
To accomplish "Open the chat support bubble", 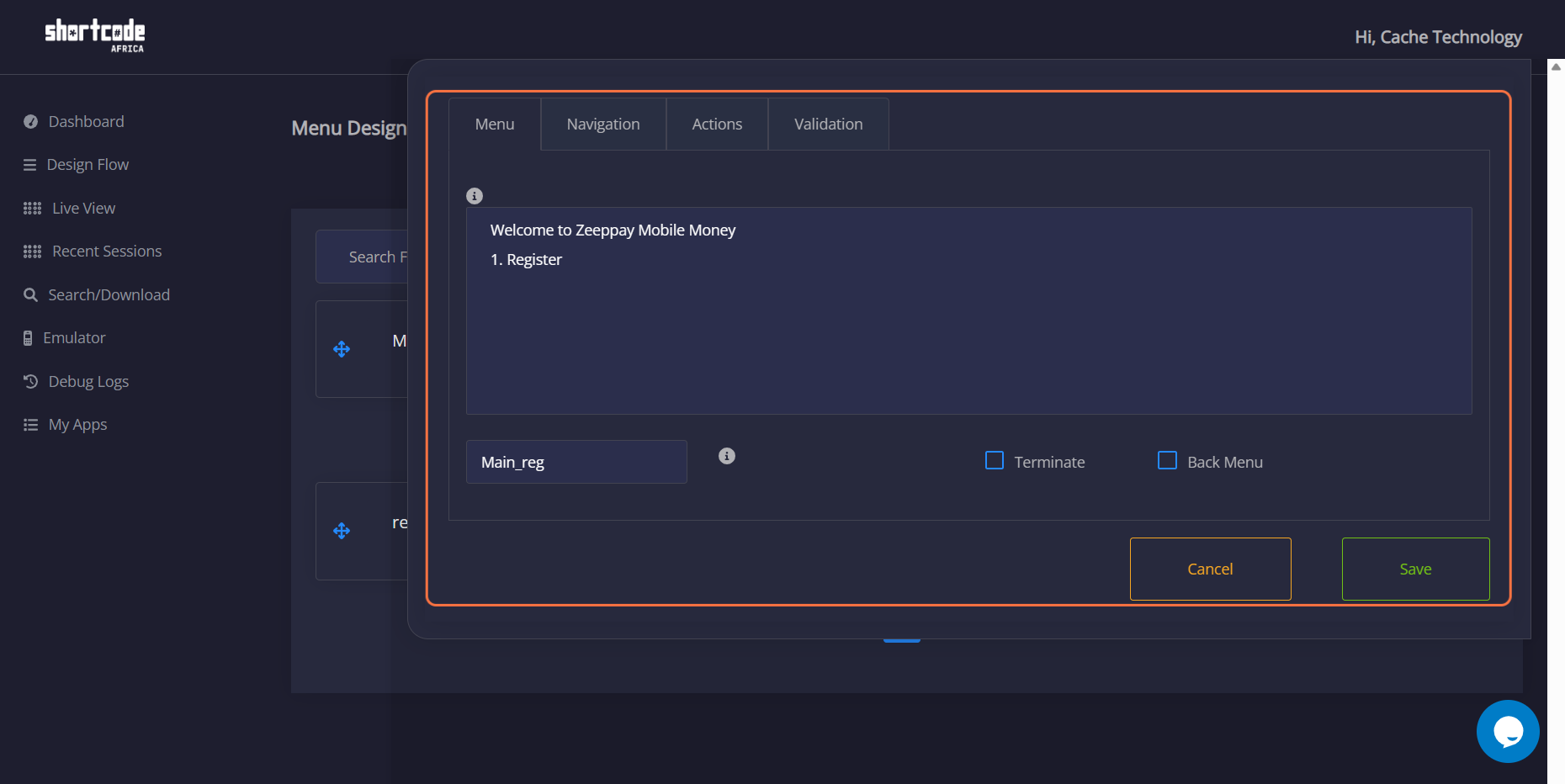I will [x=1508, y=731].
